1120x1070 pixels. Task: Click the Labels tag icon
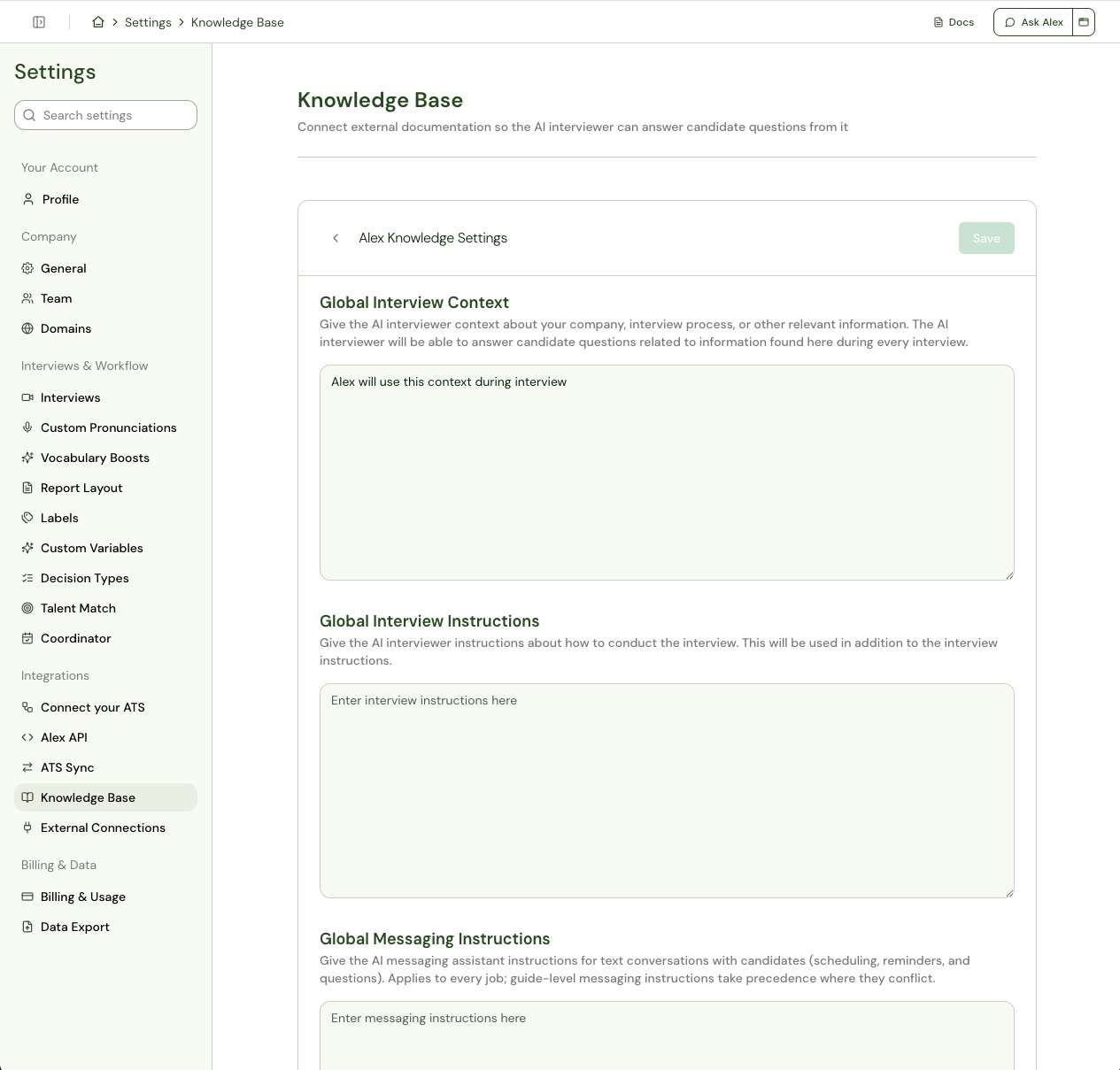(27, 518)
